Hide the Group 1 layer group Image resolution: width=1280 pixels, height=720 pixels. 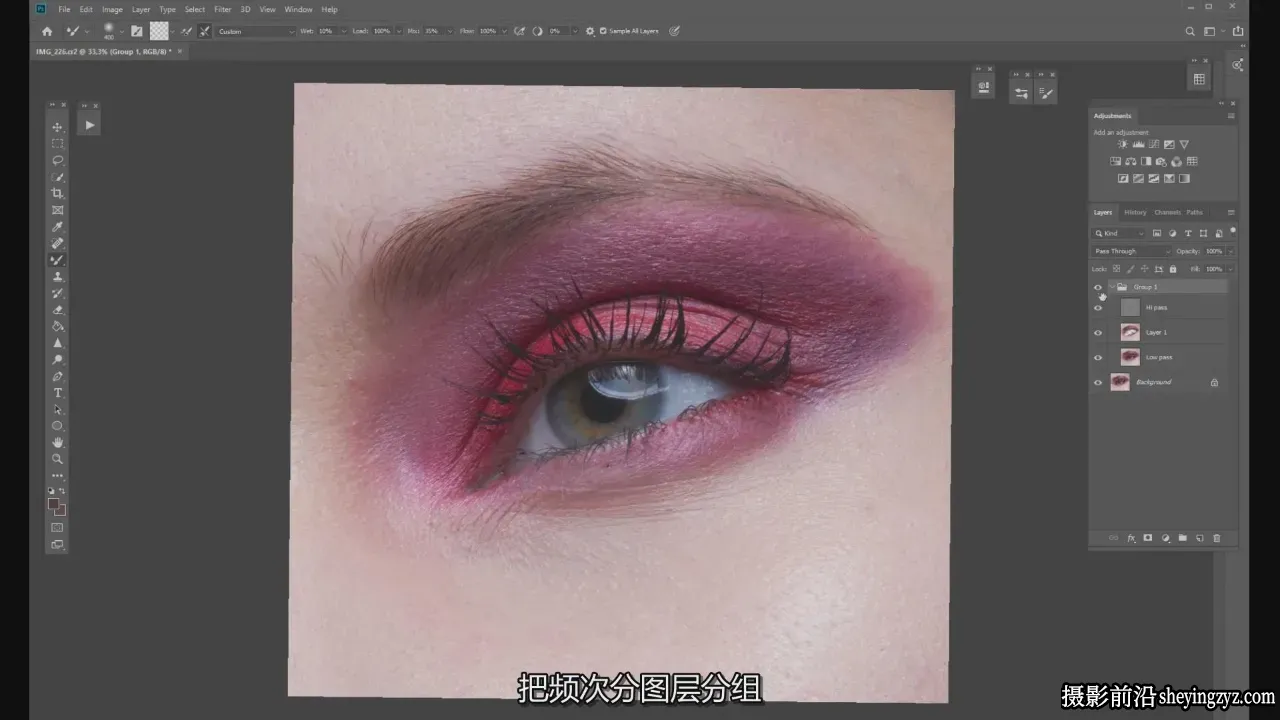[1098, 287]
